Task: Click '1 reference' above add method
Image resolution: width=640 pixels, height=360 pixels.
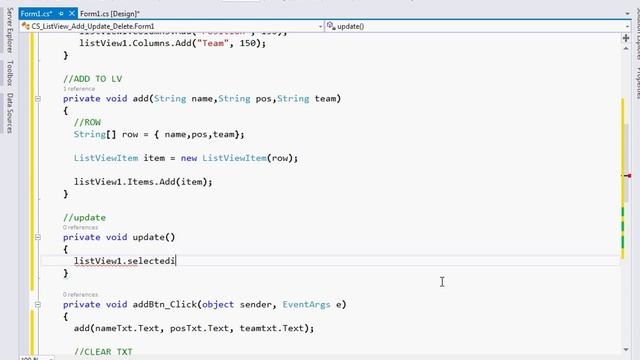Action: point(79,89)
